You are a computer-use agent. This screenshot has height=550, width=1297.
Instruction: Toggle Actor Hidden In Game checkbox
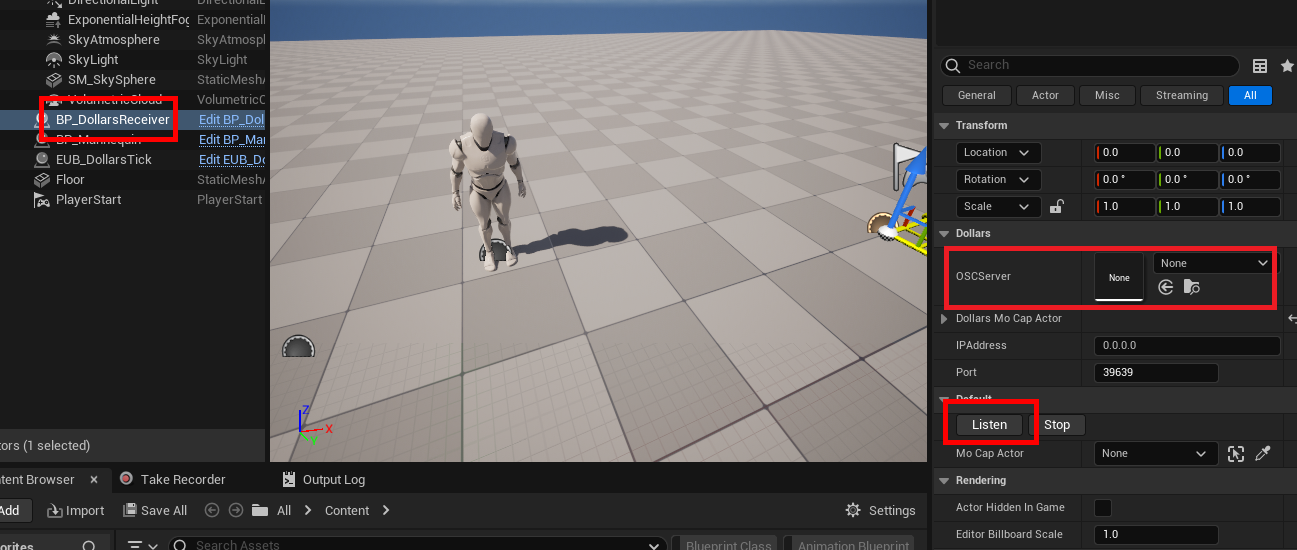click(x=1103, y=507)
